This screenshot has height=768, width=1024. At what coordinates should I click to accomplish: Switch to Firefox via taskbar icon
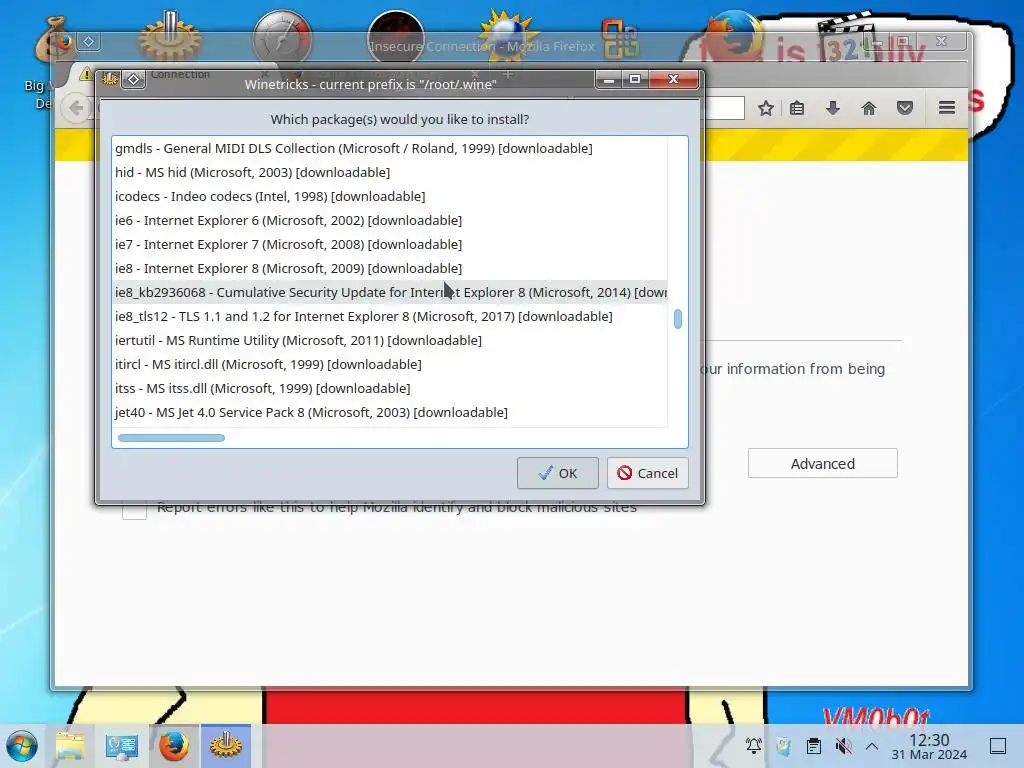tap(174, 746)
